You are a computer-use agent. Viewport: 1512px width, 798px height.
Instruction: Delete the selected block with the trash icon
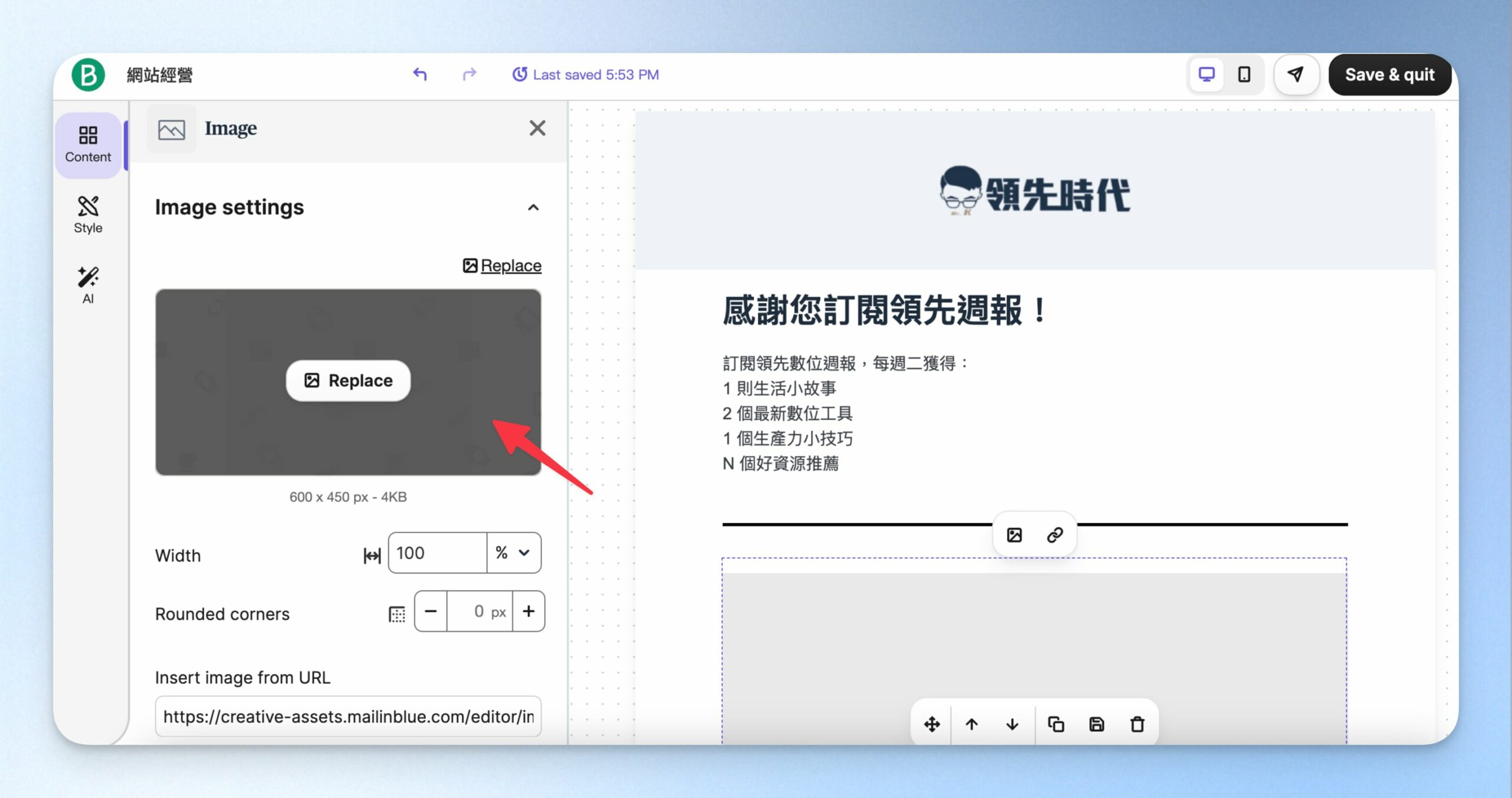click(1138, 724)
